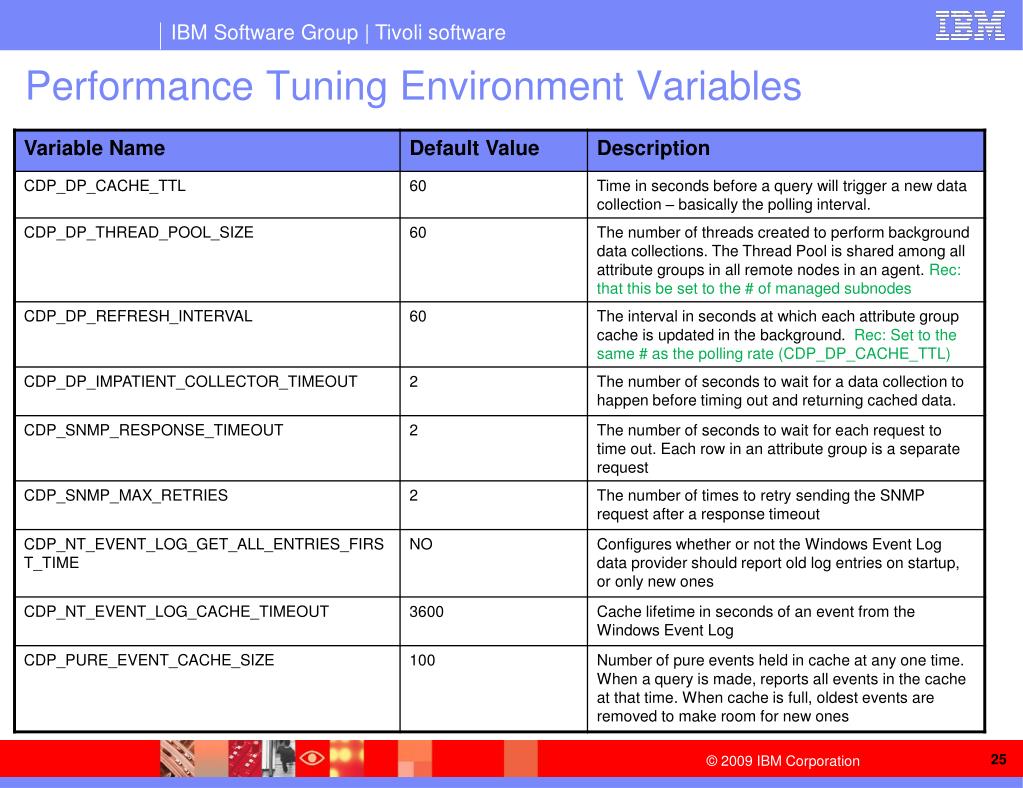Viewport: 1023px width, 788px height.
Task: Click the 'Description' column header
Action: pyautogui.click(x=786, y=150)
